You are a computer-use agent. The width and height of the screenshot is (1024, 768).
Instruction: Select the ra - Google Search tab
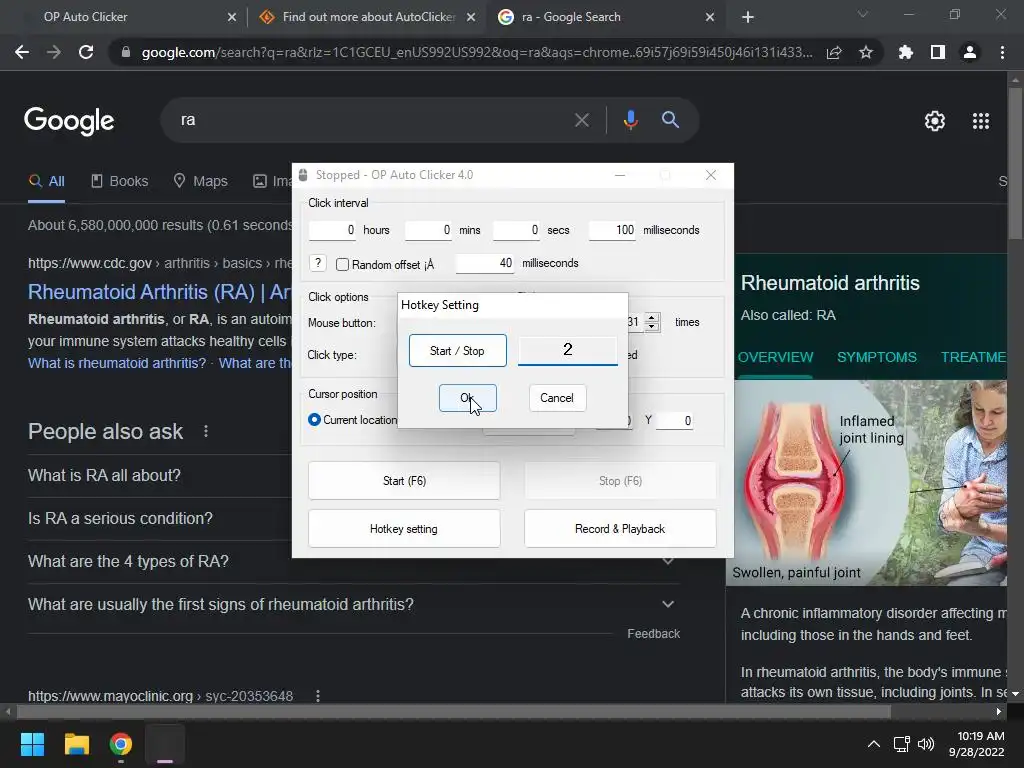click(x=604, y=17)
